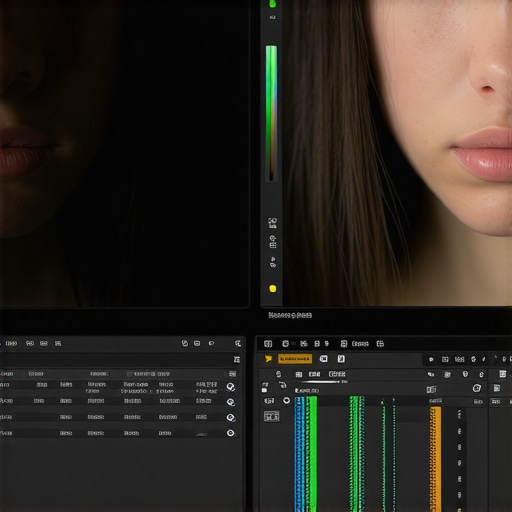Select the dark left preview viewer
Image resolution: width=512 pixels, height=512 pixels.
pyautogui.click(x=124, y=153)
